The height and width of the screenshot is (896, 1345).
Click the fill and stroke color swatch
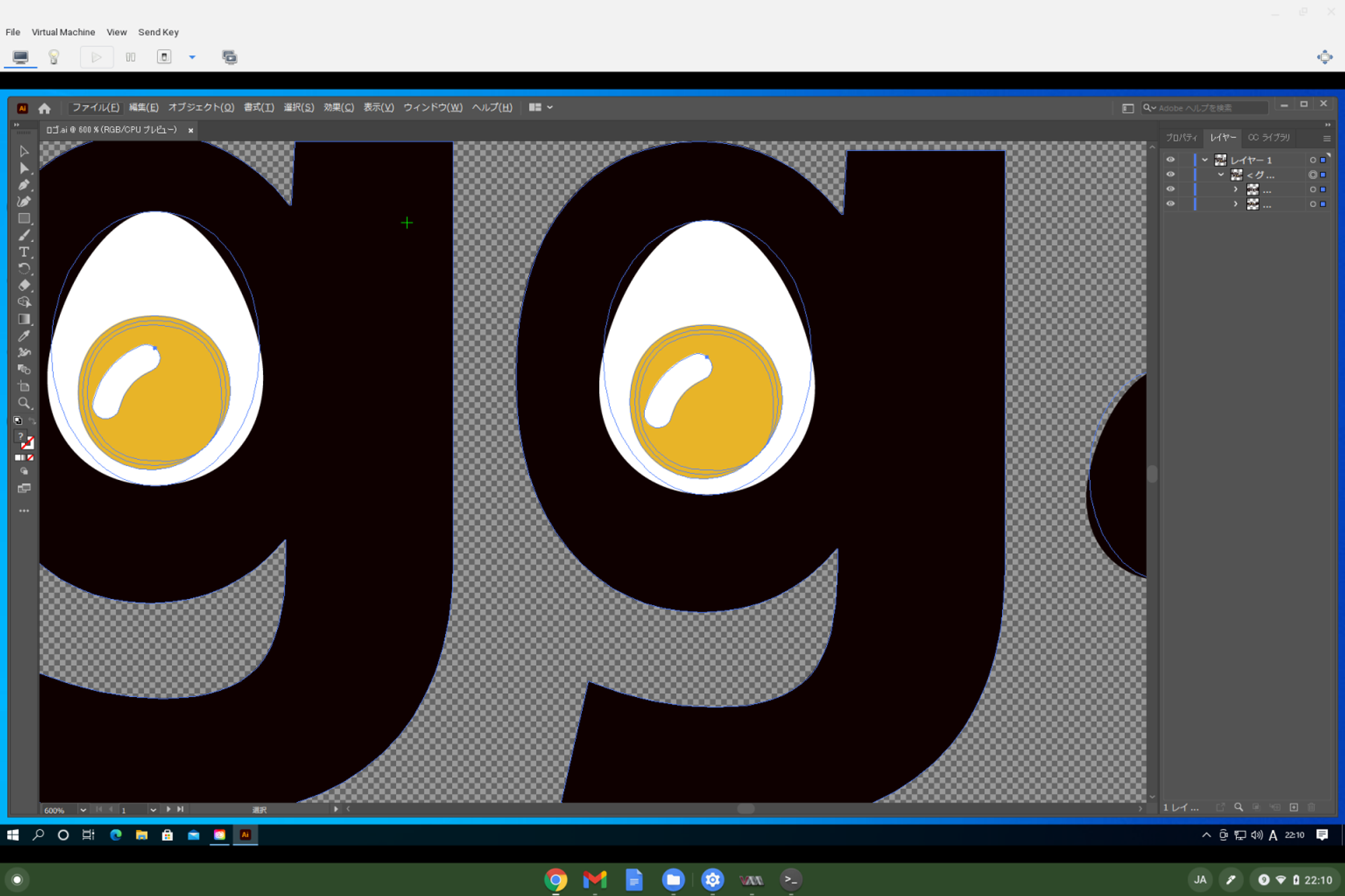(x=24, y=440)
